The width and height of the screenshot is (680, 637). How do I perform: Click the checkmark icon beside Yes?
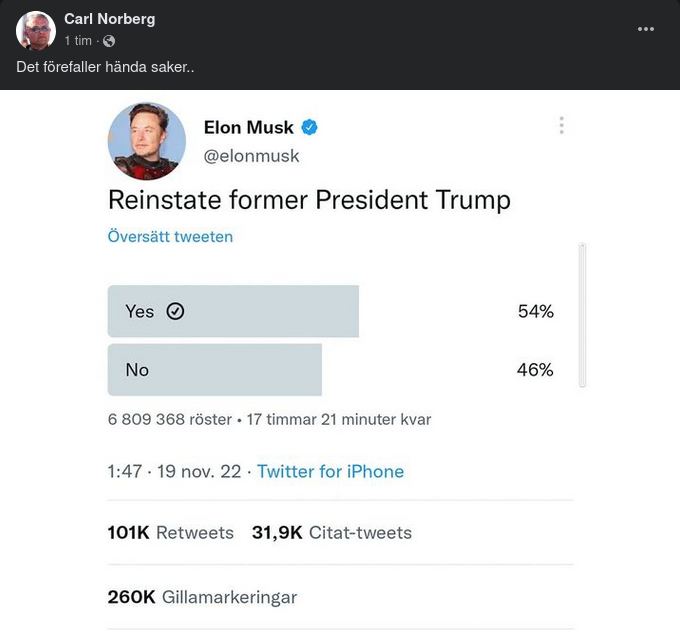(175, 311)
